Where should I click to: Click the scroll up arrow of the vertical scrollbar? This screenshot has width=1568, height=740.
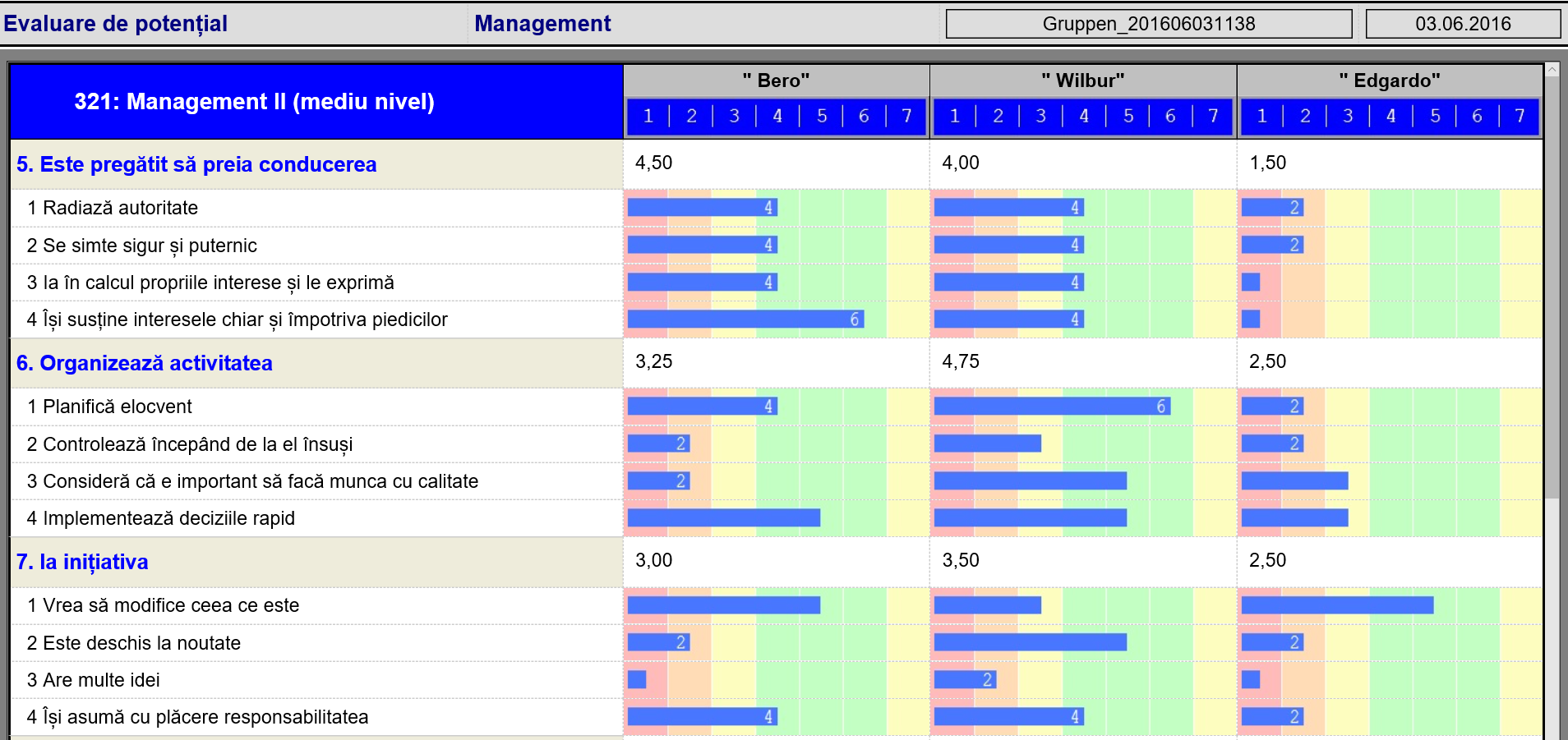click(x=1552, y=71)
